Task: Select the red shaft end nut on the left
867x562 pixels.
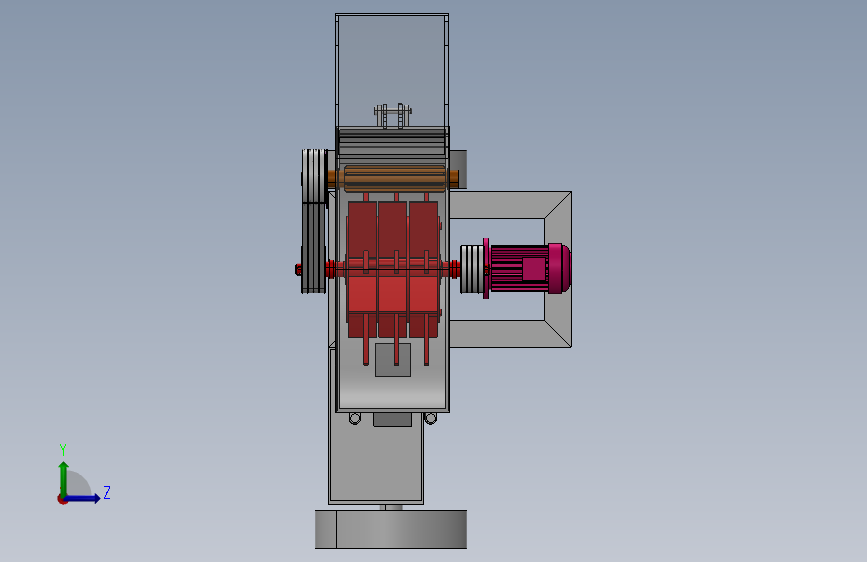Action: [x=299, y=270]
